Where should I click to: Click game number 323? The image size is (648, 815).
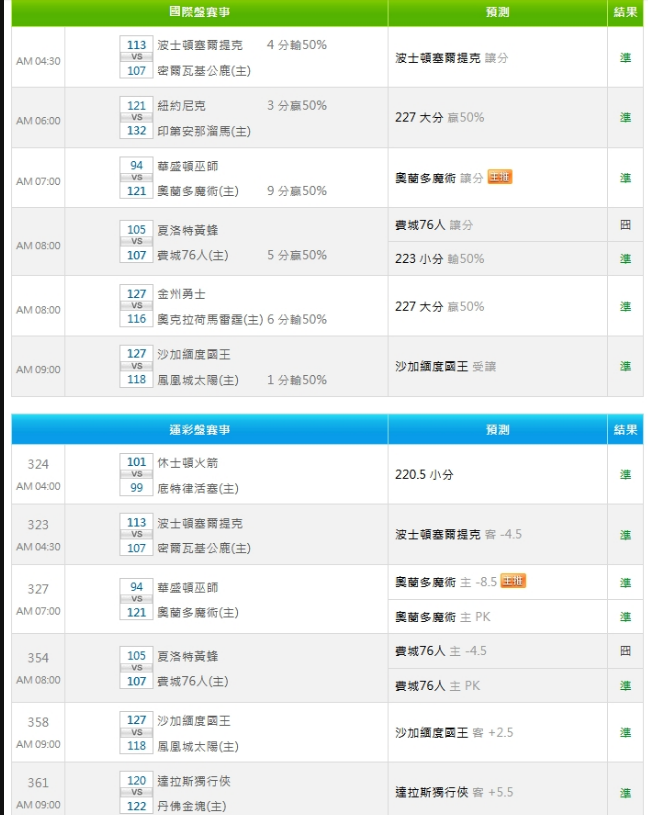[x=38, y=525]
